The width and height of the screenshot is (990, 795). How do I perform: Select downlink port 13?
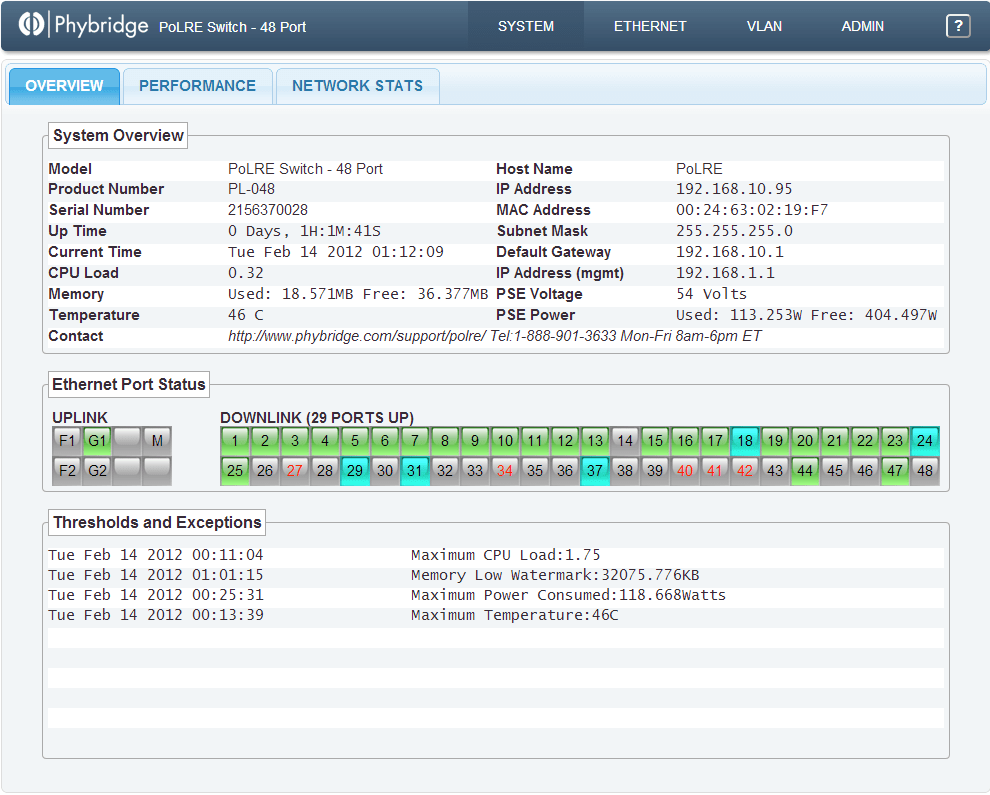[x=595, y=441]
